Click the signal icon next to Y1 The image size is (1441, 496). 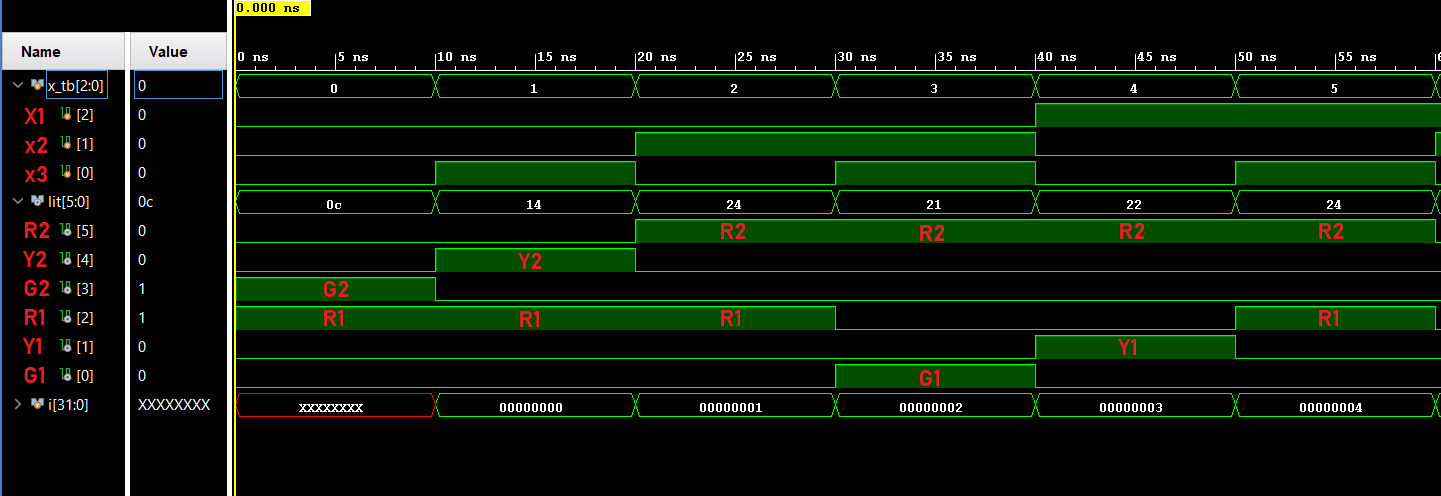(x=67, y=346)
